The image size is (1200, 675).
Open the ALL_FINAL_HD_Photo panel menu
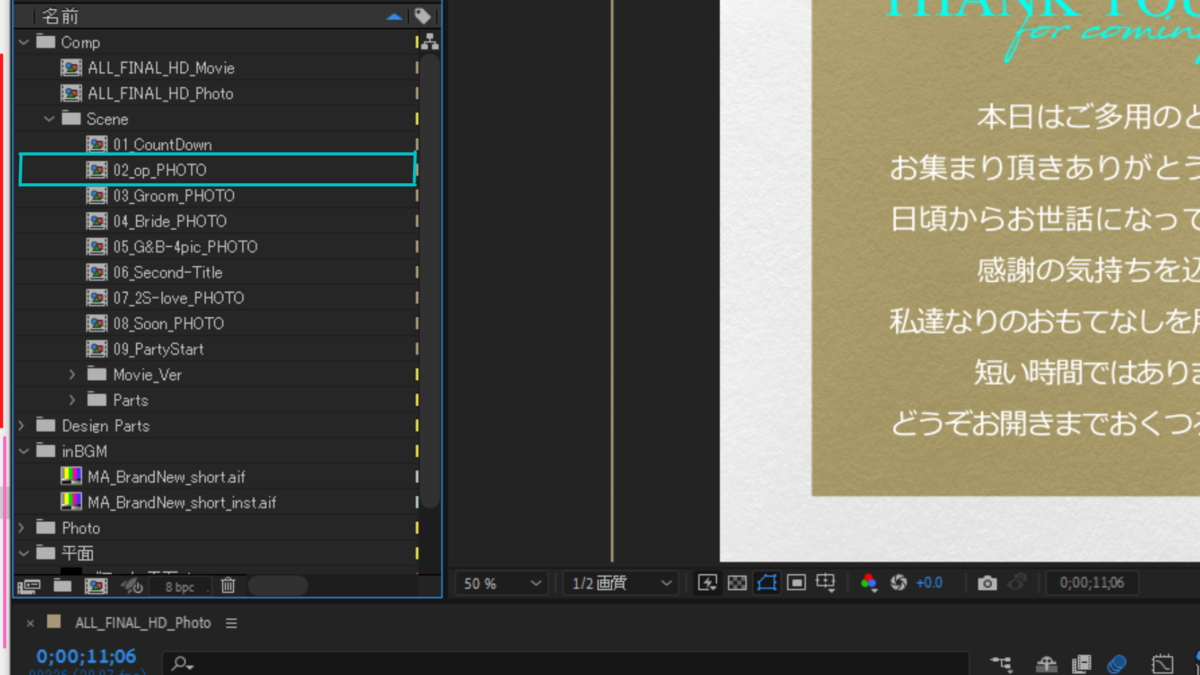(x=231, y=623)
